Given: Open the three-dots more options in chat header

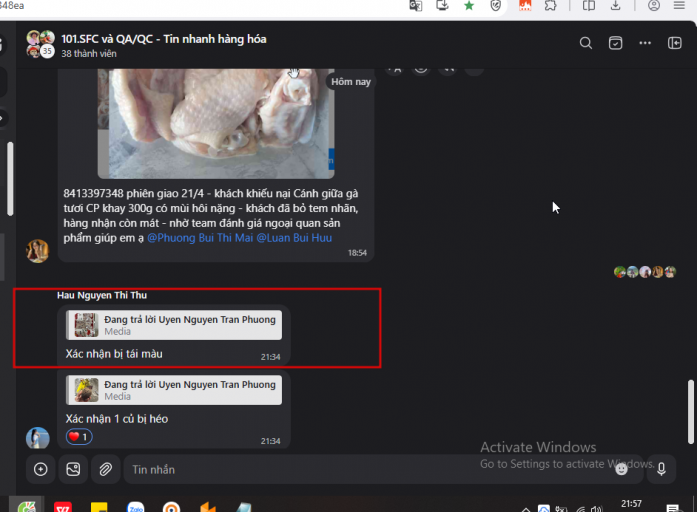Looking at the screenshot, I should pos(645,43).
